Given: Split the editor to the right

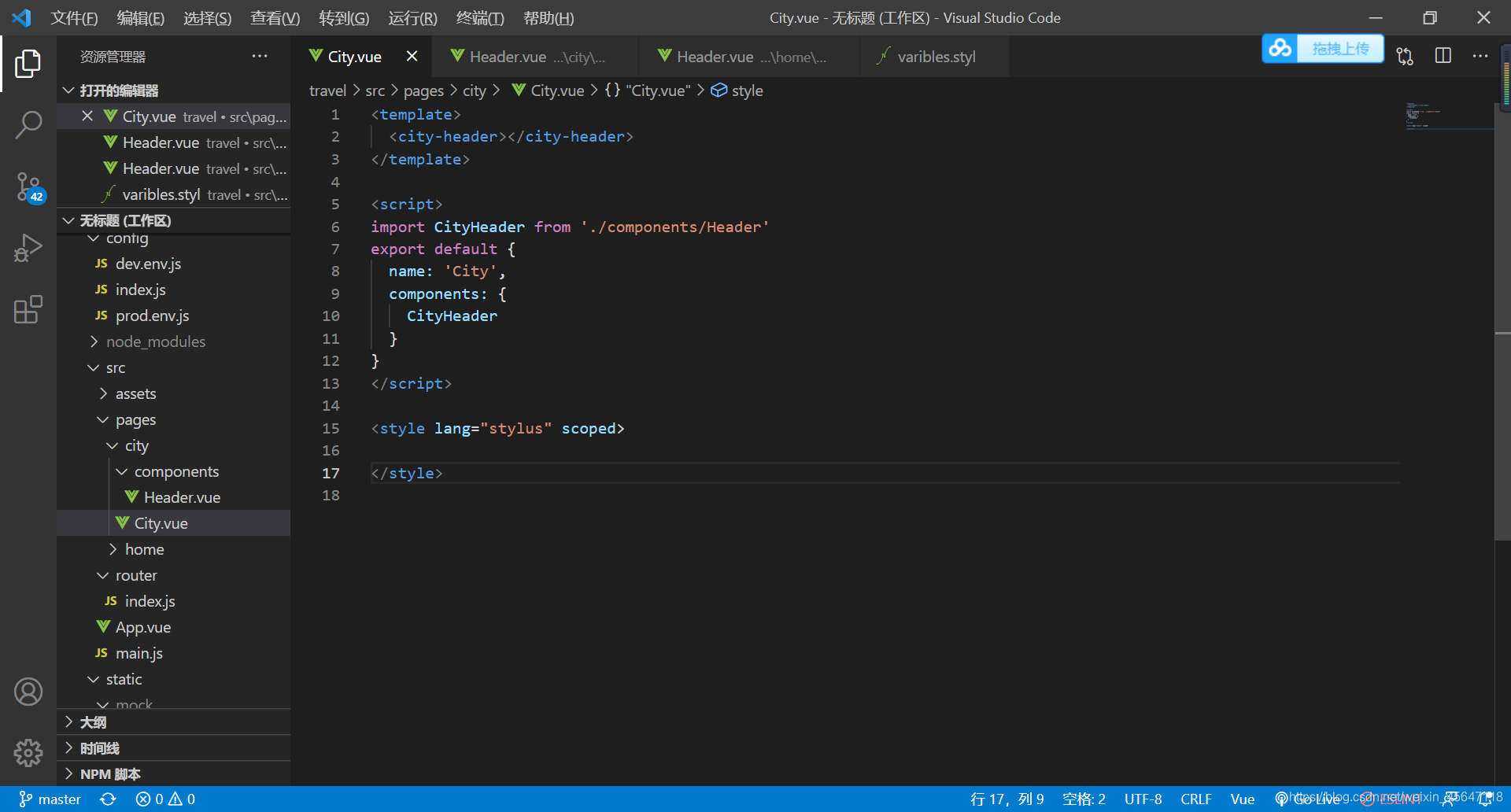Looking at the screenshot, I should pos(1443,56).
